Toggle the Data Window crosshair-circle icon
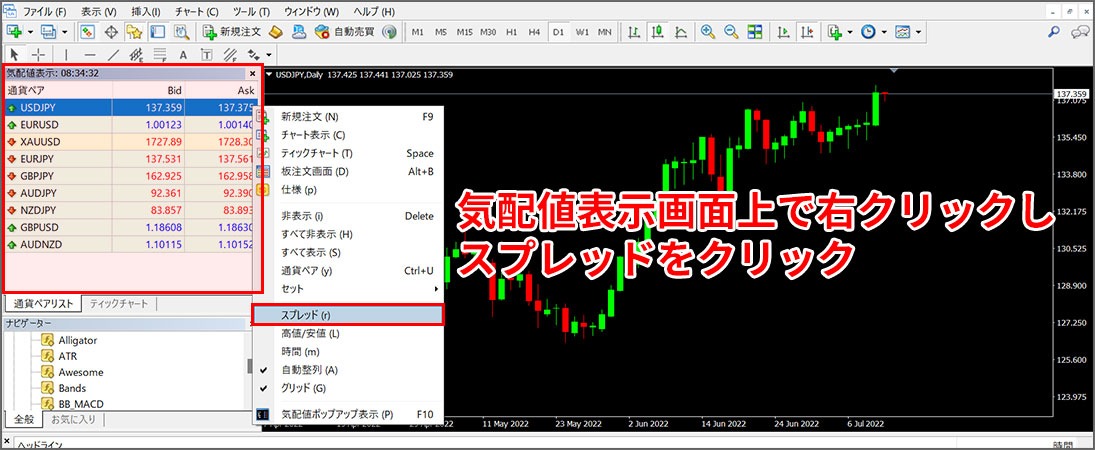Viewport: 1095px width, 450px height. (x=111, y=31)
